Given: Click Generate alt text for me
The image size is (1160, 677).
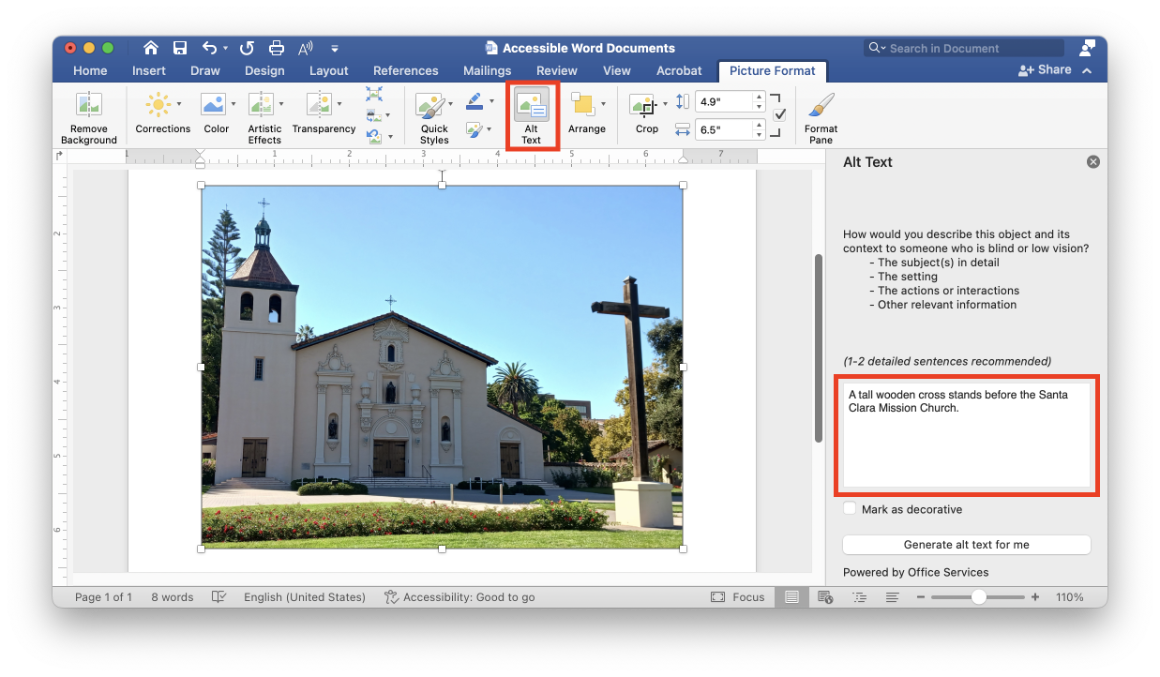Looking at the screenshot, I should tap(966, 544).
